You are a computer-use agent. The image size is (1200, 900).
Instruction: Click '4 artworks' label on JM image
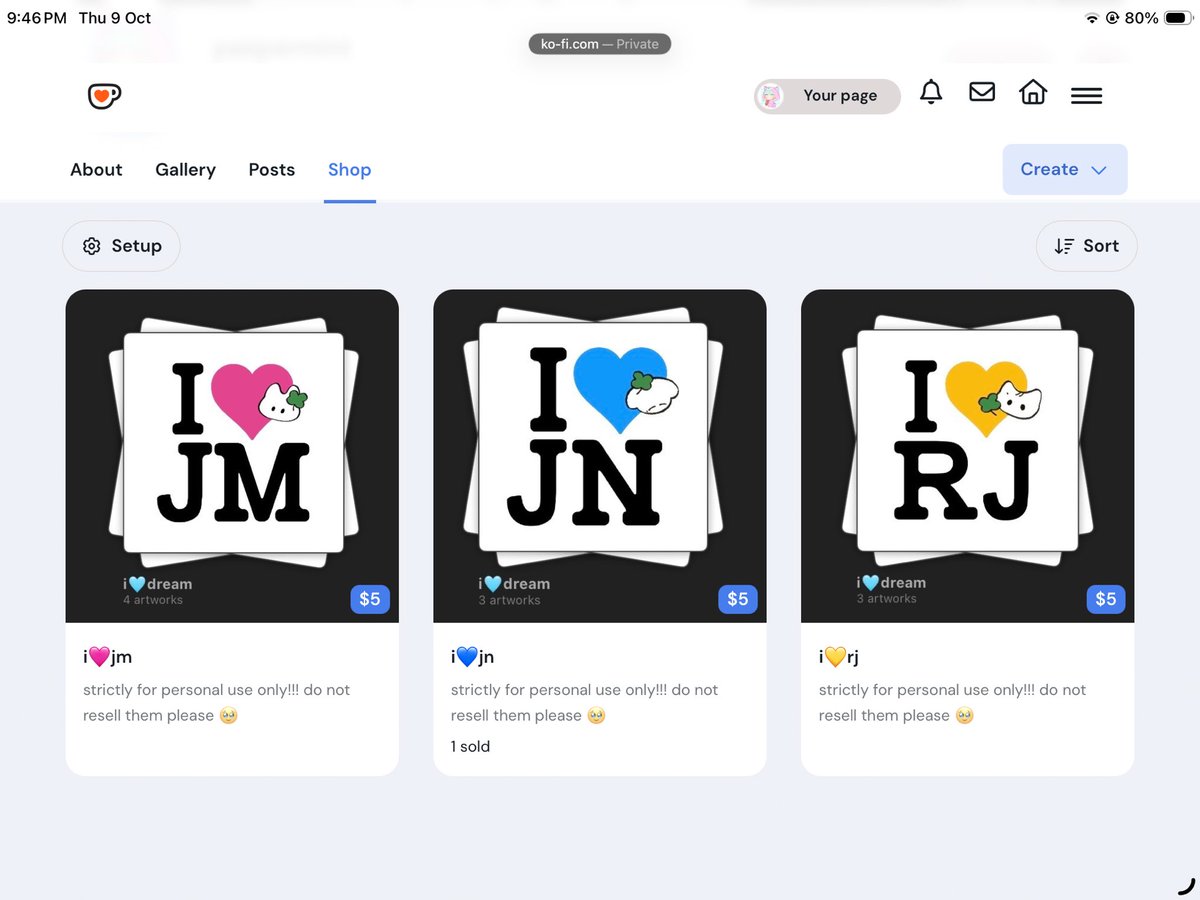pos(153,600)
